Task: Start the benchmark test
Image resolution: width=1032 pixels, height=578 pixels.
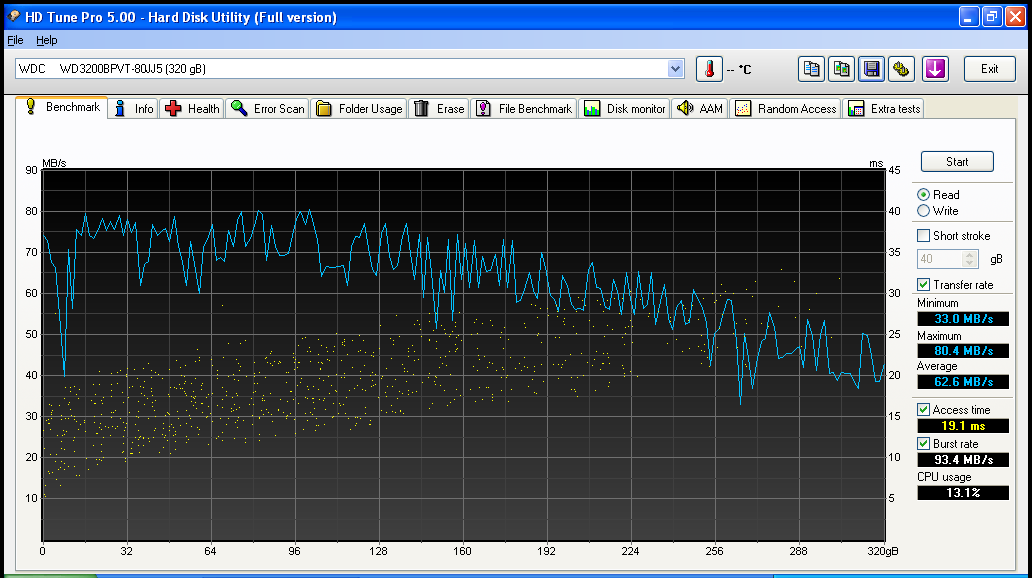Action: tap(957, 162)
